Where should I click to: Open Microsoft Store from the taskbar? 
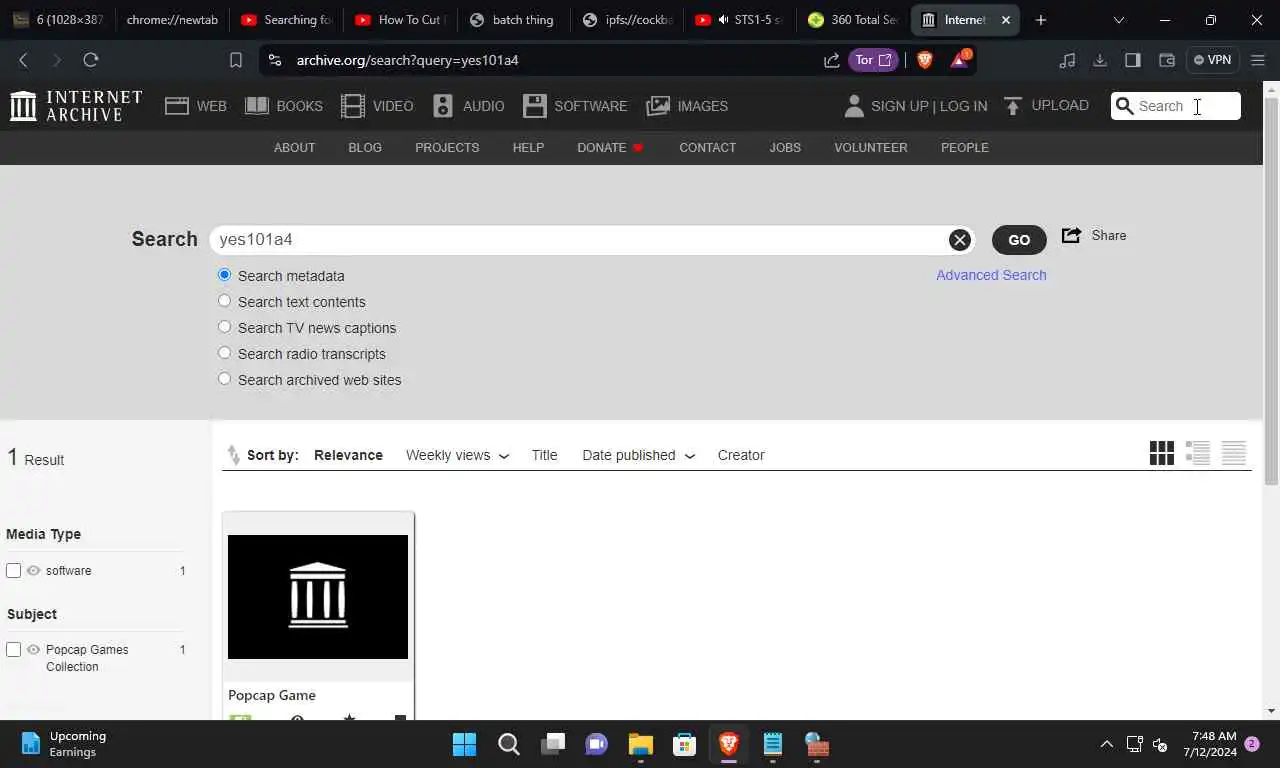684,744
